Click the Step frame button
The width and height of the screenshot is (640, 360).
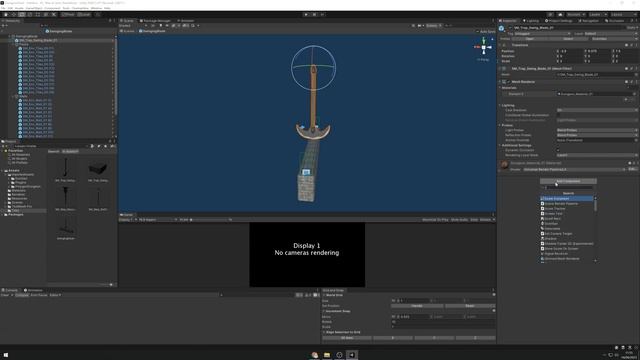(322, 14)
